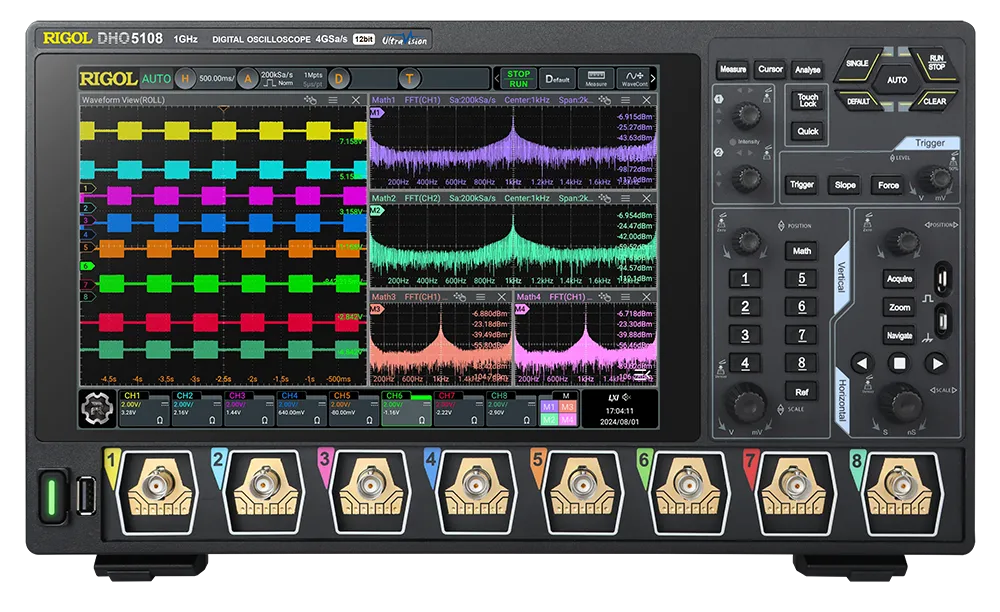Click the Acquire key

click(899, 279)
